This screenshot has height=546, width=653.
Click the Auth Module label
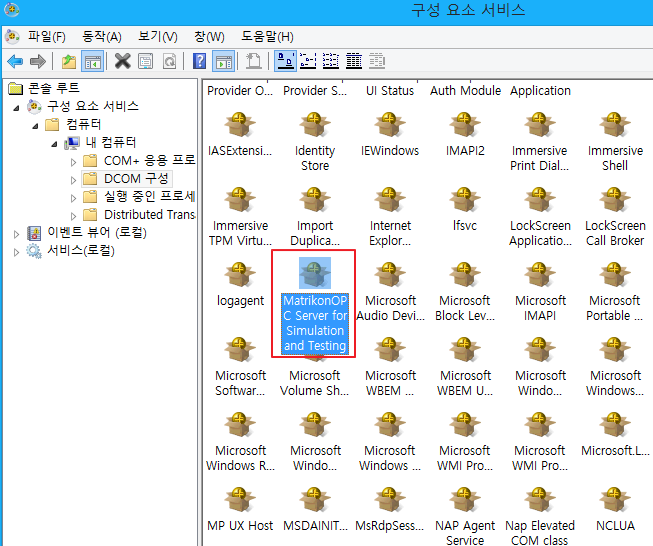(x=465, y=90)
